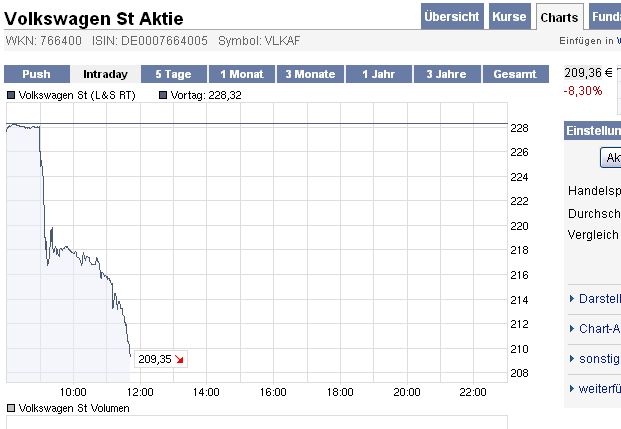Click the 208 price axis label
This screenshot has height=429, width=621.
[519, 373]
